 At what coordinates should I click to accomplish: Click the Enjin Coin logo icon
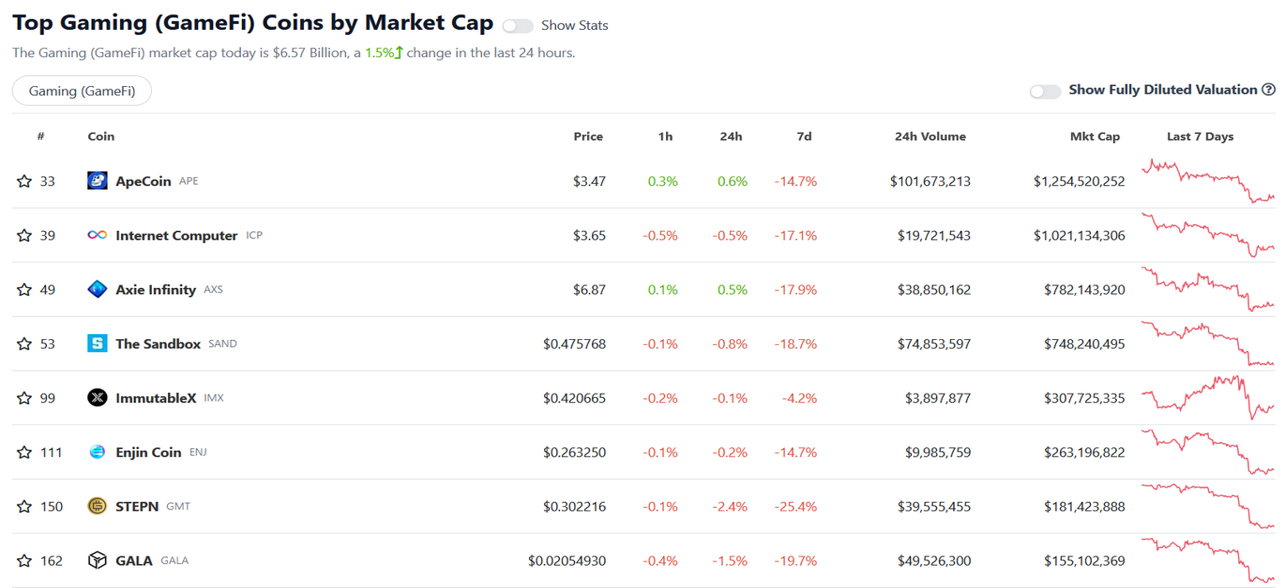click(x=97, y=452)
